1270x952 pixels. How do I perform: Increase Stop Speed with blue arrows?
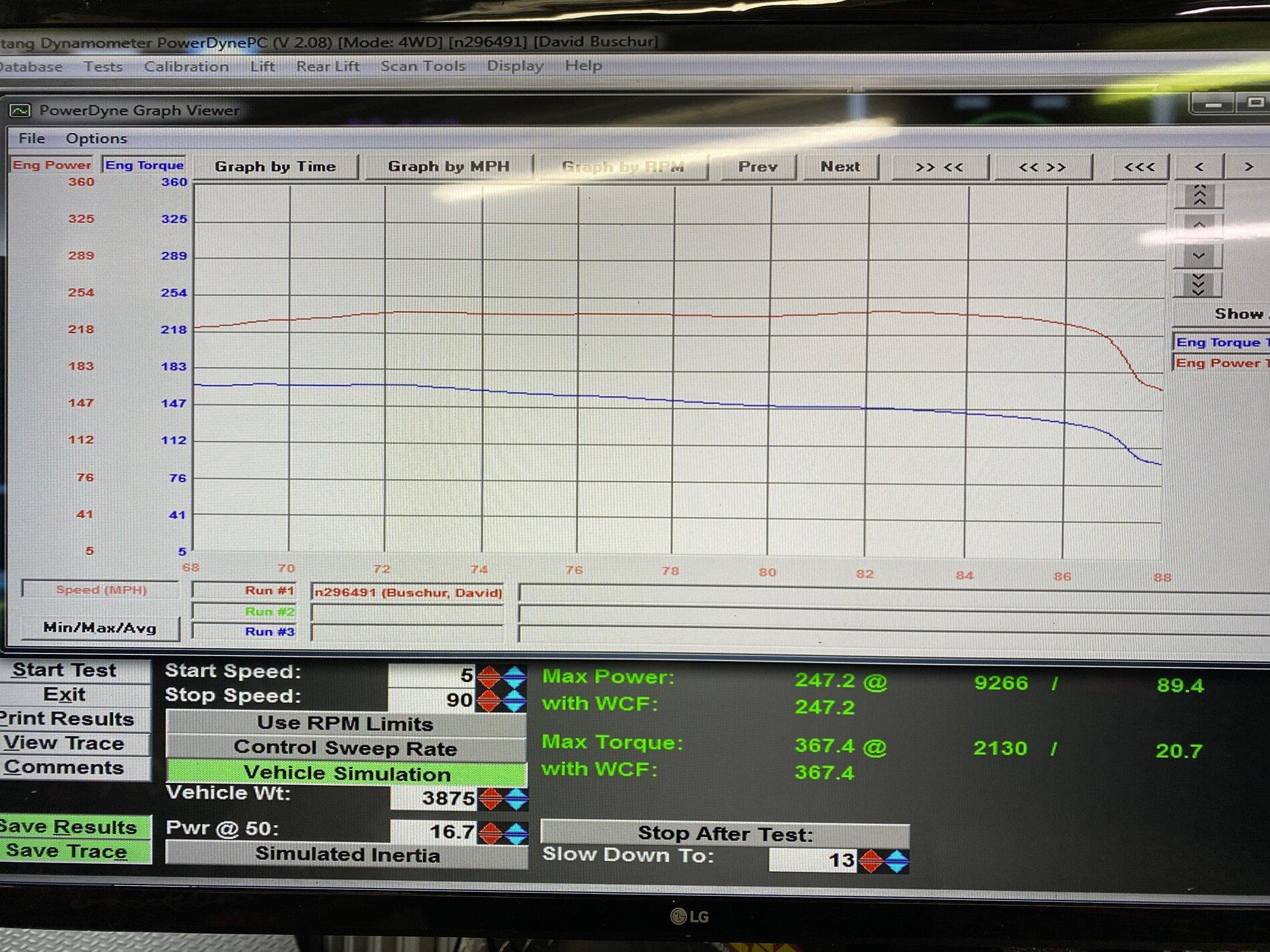(x=514, y=700)
